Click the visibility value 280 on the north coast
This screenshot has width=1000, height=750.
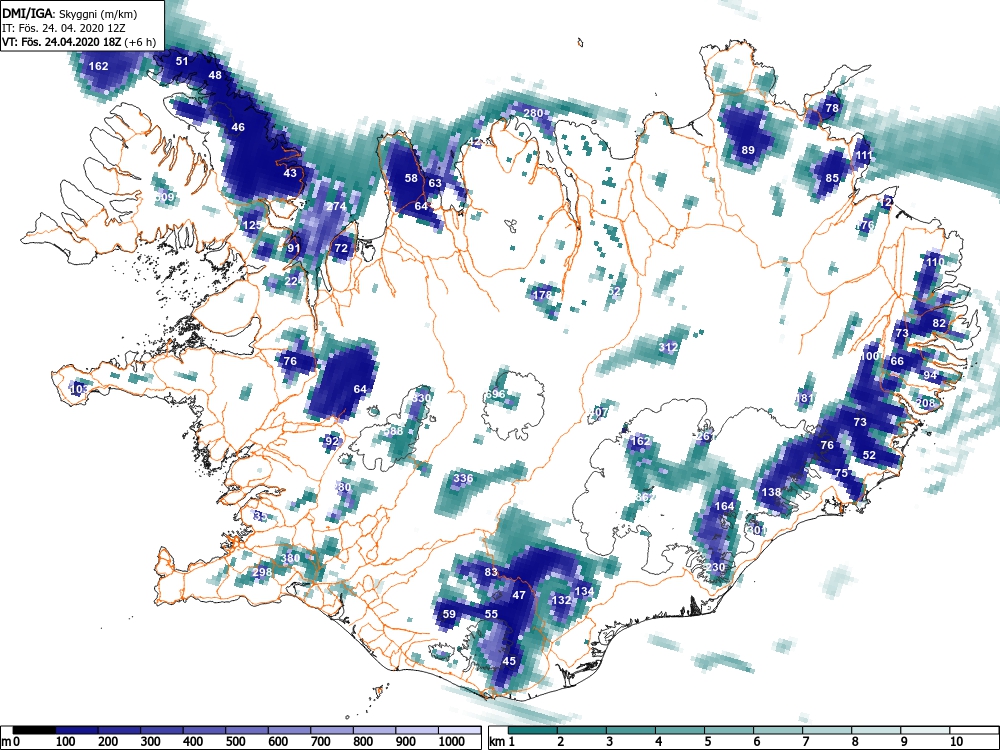533,113
